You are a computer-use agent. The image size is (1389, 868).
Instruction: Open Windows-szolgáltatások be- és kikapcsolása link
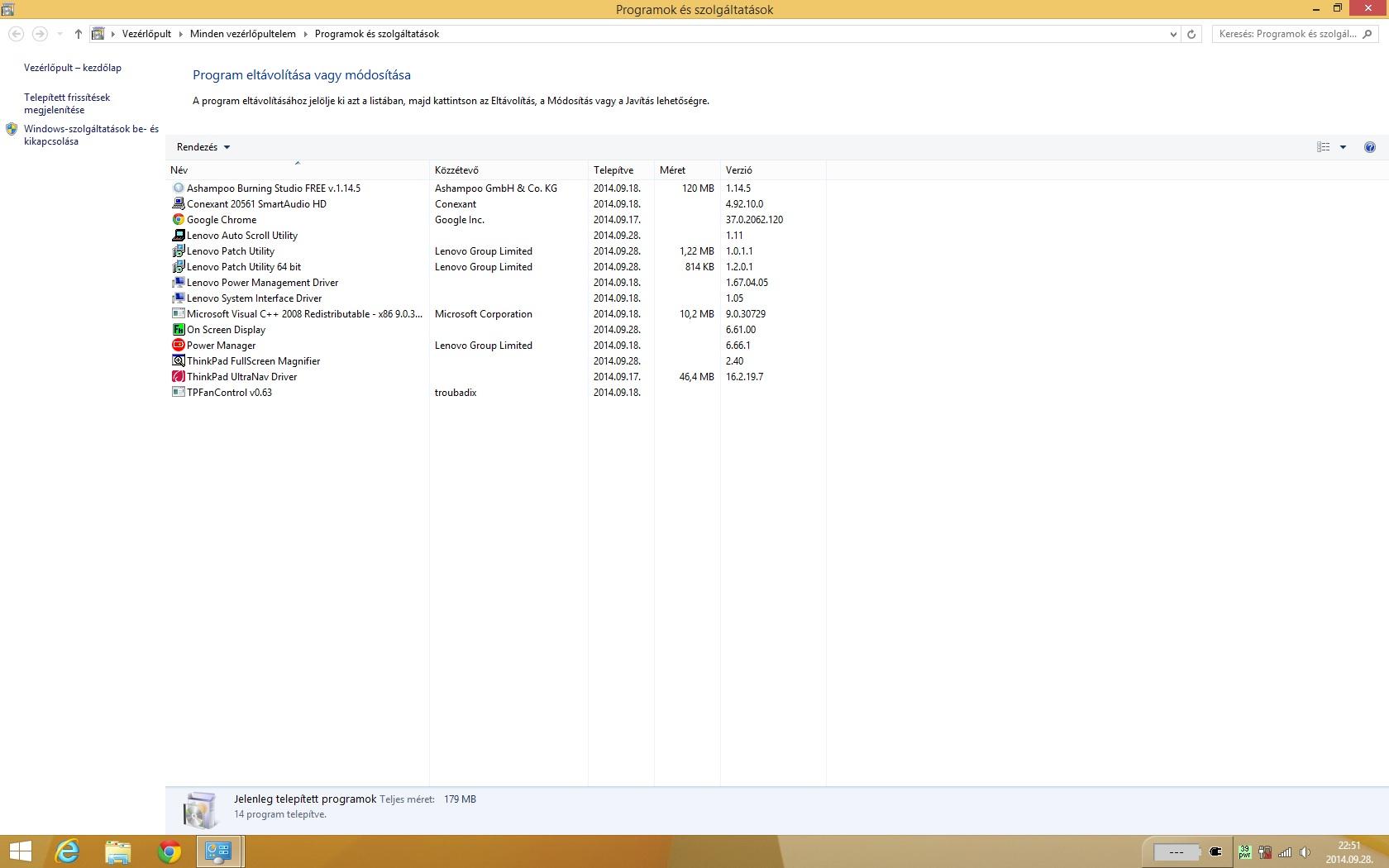coord(91,135)
